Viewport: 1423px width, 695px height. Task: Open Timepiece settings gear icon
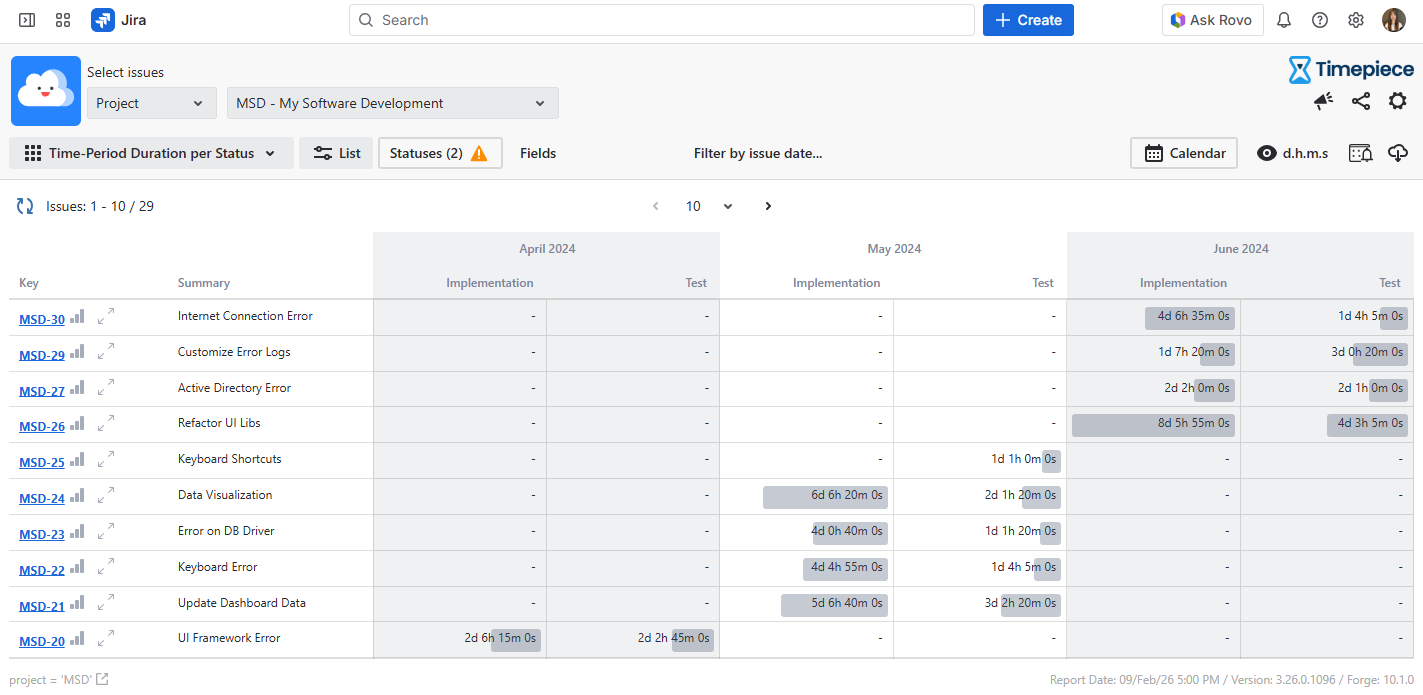[1397, 101]
